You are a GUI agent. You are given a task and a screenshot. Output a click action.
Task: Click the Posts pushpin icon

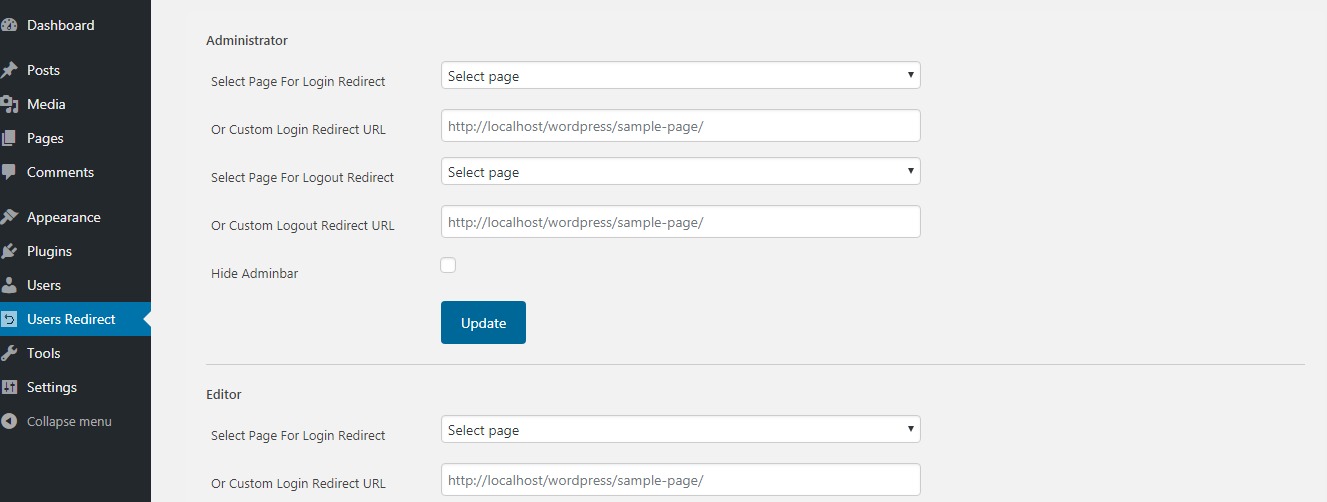(9, 70)
